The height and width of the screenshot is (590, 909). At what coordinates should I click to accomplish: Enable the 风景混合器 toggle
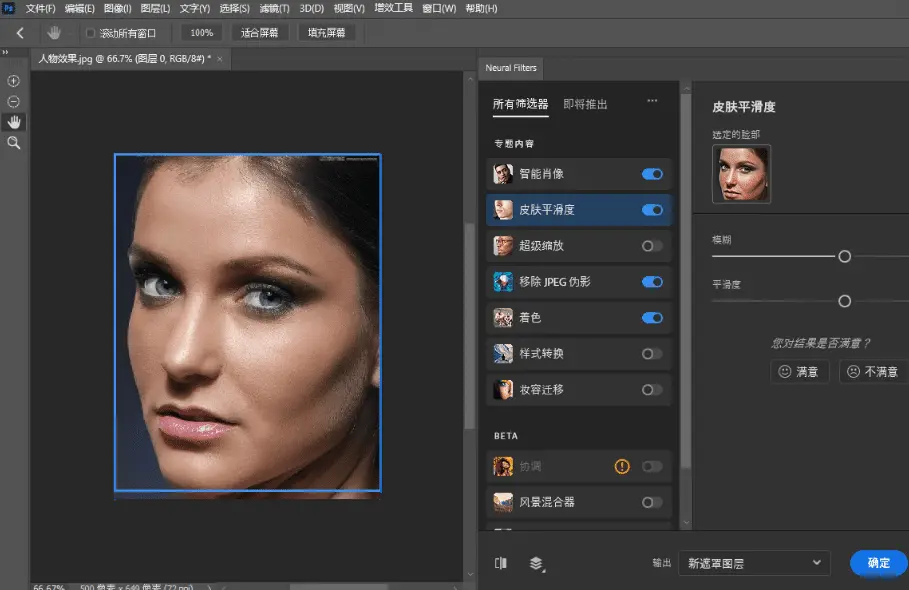pos(652,502)
